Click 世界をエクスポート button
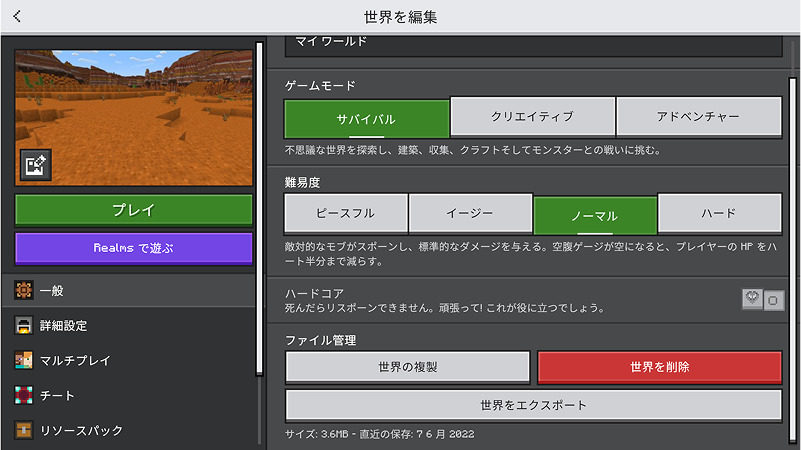The width and height of the screenshot is (801, 450). coord(533,406)
